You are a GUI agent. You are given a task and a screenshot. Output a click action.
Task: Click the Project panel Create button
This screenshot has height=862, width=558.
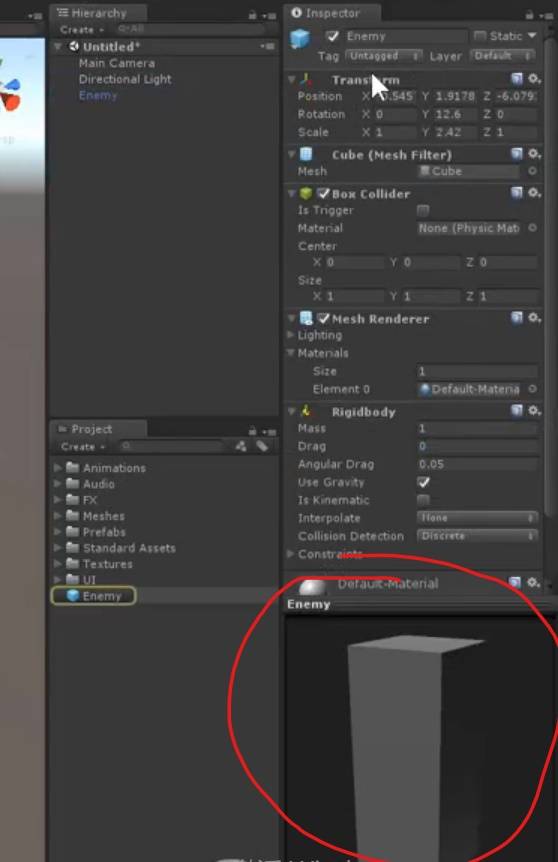coord(81,447)
